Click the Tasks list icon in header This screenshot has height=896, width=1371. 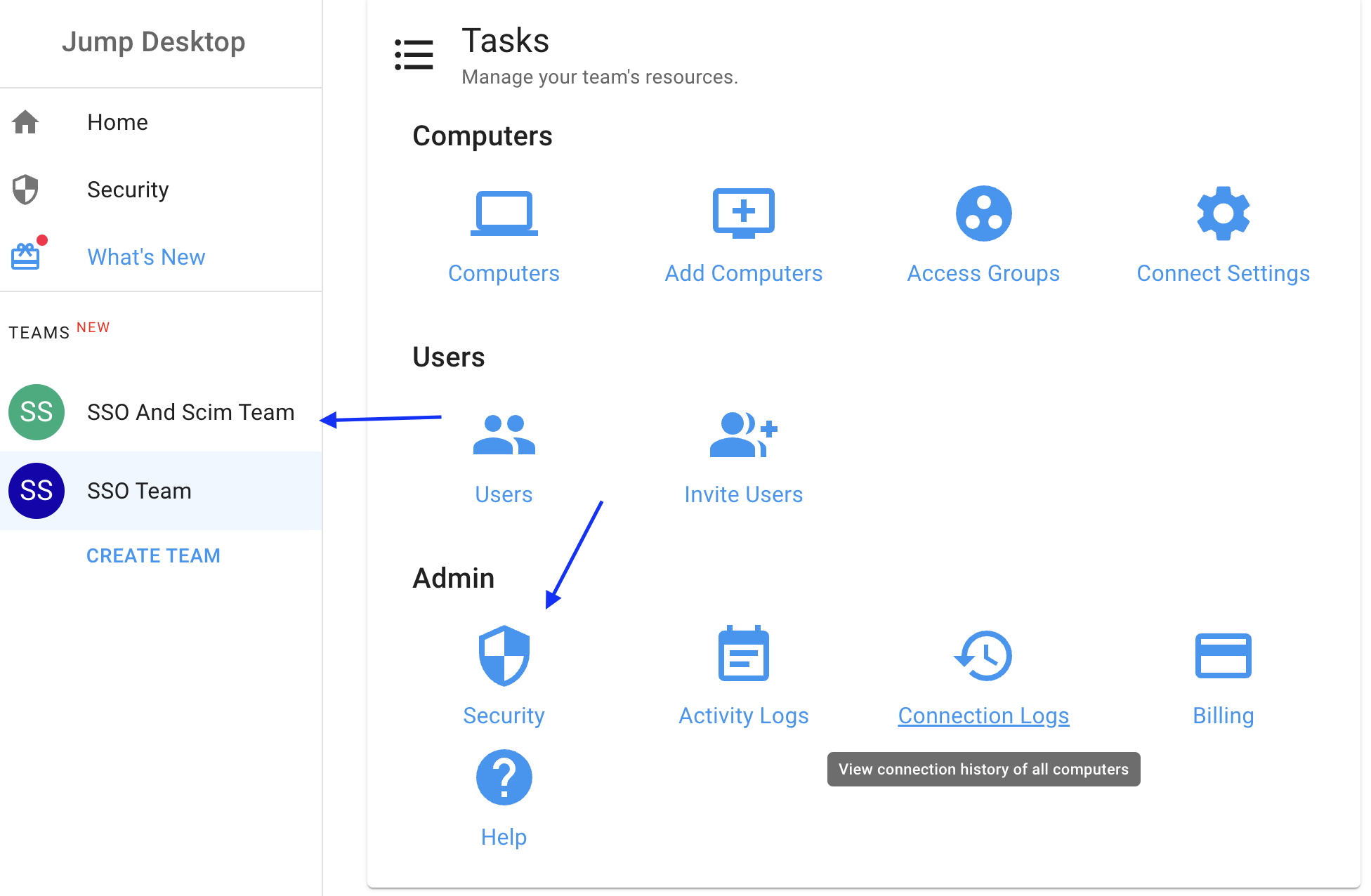pos(414,55)
